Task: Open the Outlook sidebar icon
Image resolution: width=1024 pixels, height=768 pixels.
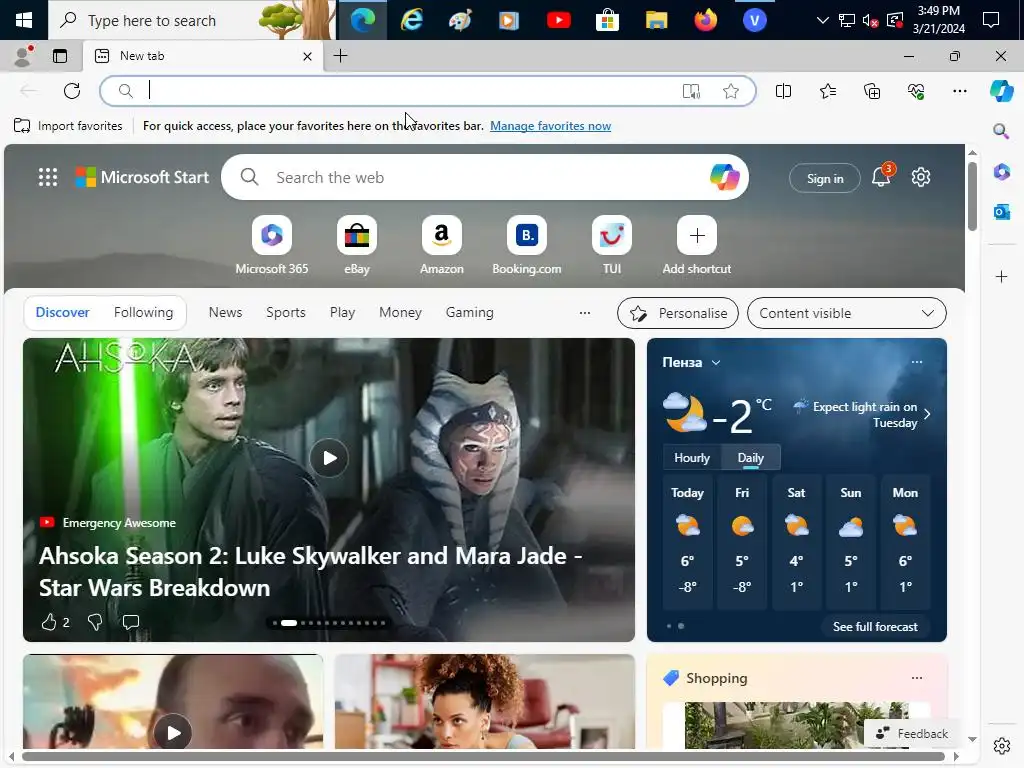Action: [x=1001, y=212]
